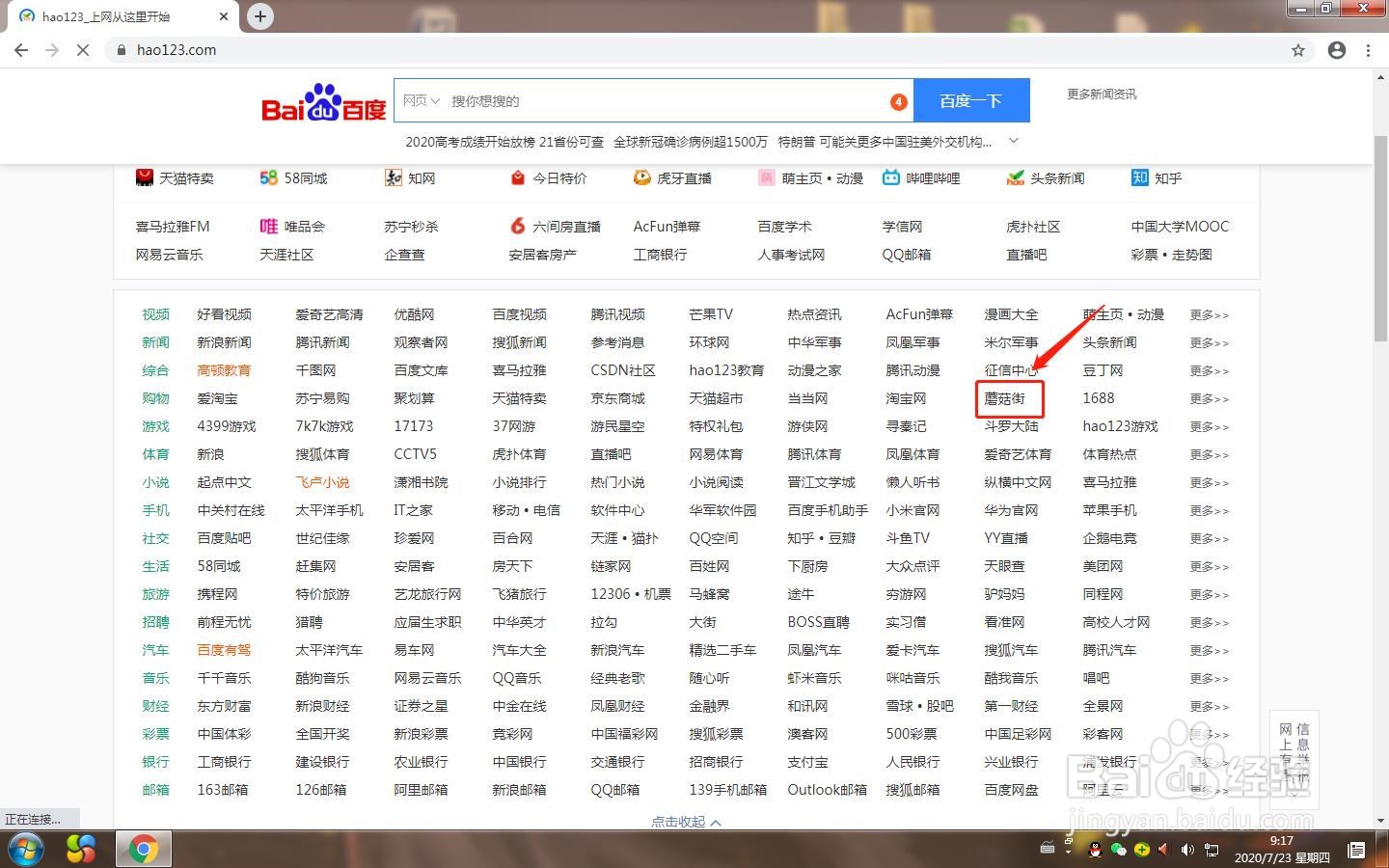Screen dimensions: 1389x868
Task: Open the 支付宝 link
Action: pos(807,762)
